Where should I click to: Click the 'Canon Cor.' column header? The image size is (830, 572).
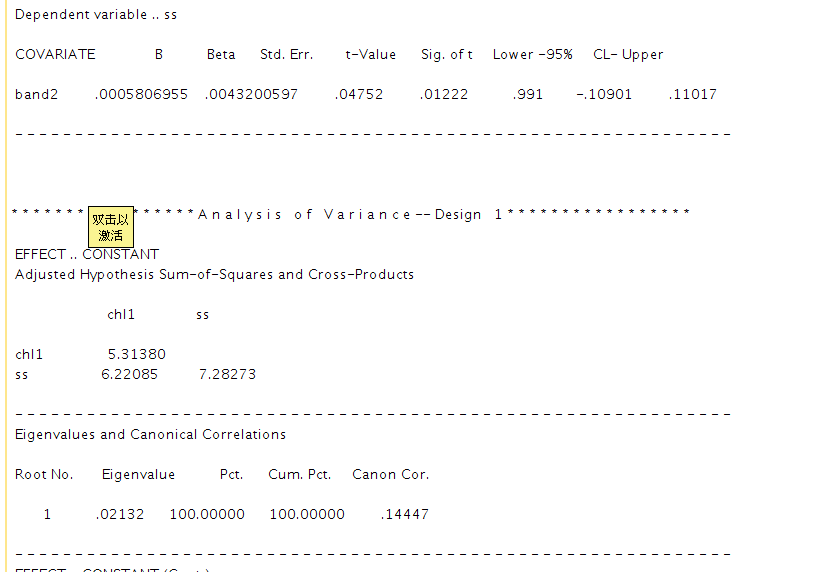point(390,474)
